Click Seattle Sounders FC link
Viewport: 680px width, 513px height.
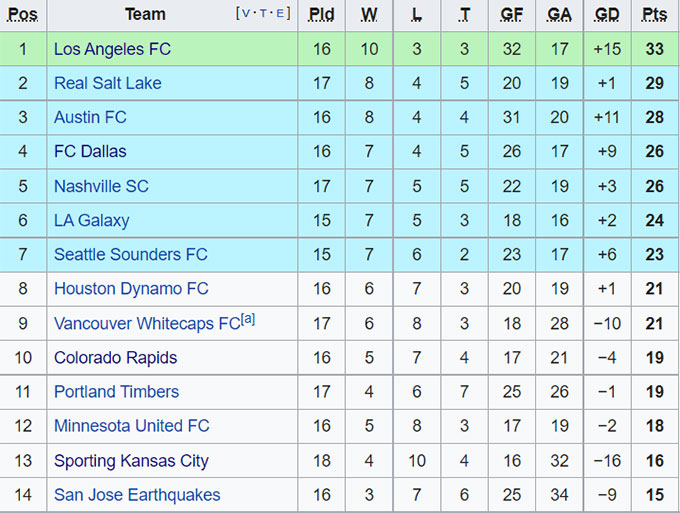[x=130, y=254]
